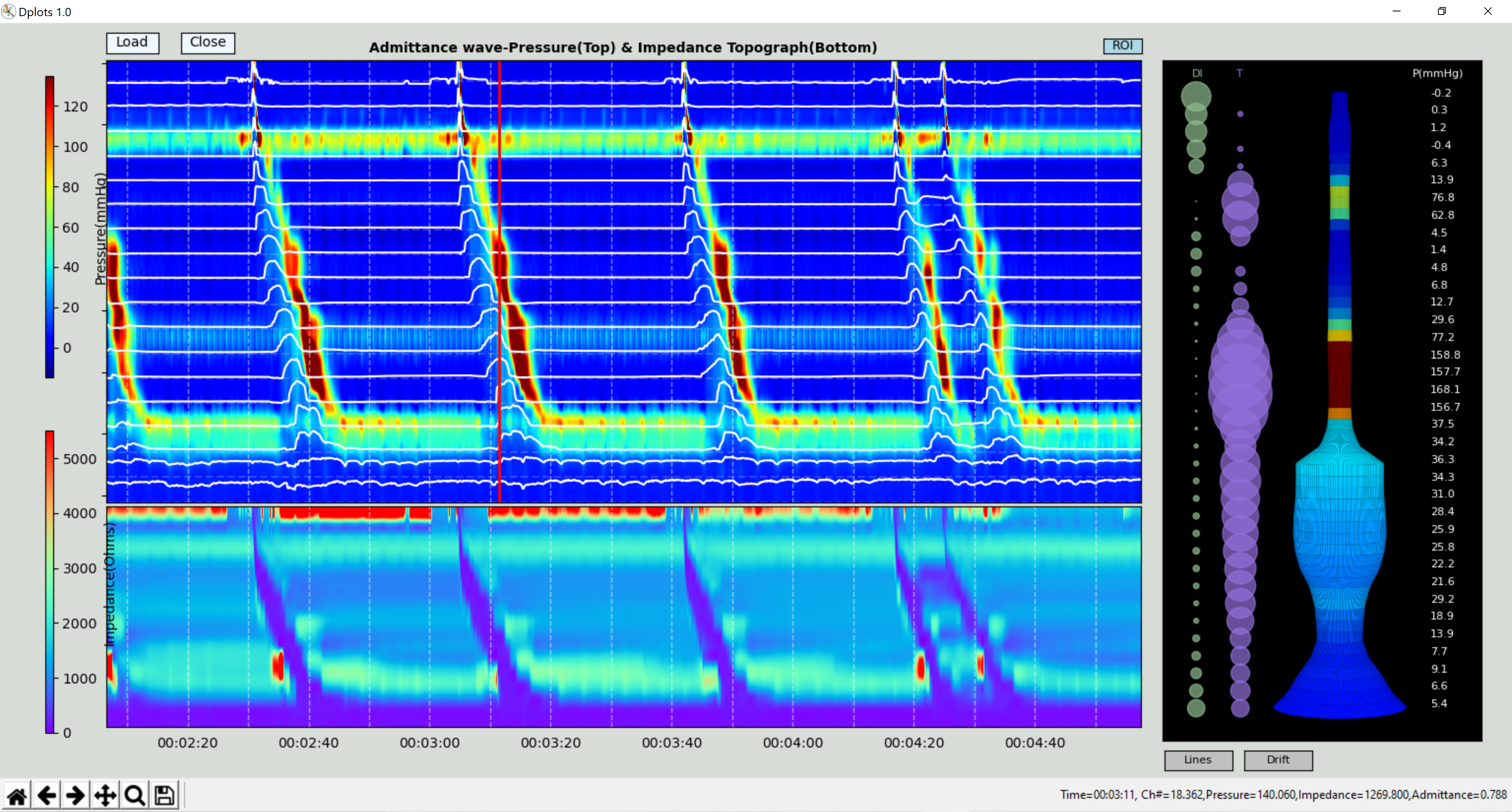Click the Lines button

[x=1198, y=760]
